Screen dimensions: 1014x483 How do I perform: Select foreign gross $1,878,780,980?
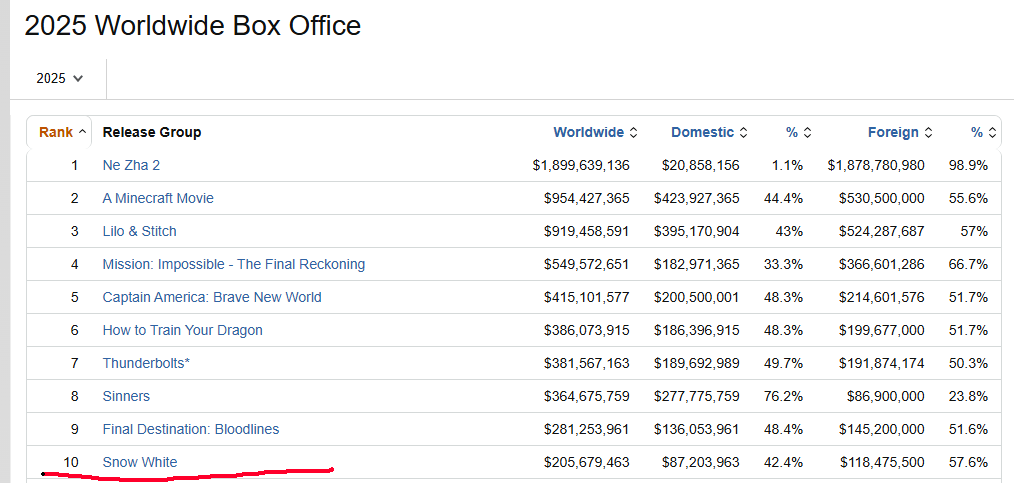coord(876,165)
